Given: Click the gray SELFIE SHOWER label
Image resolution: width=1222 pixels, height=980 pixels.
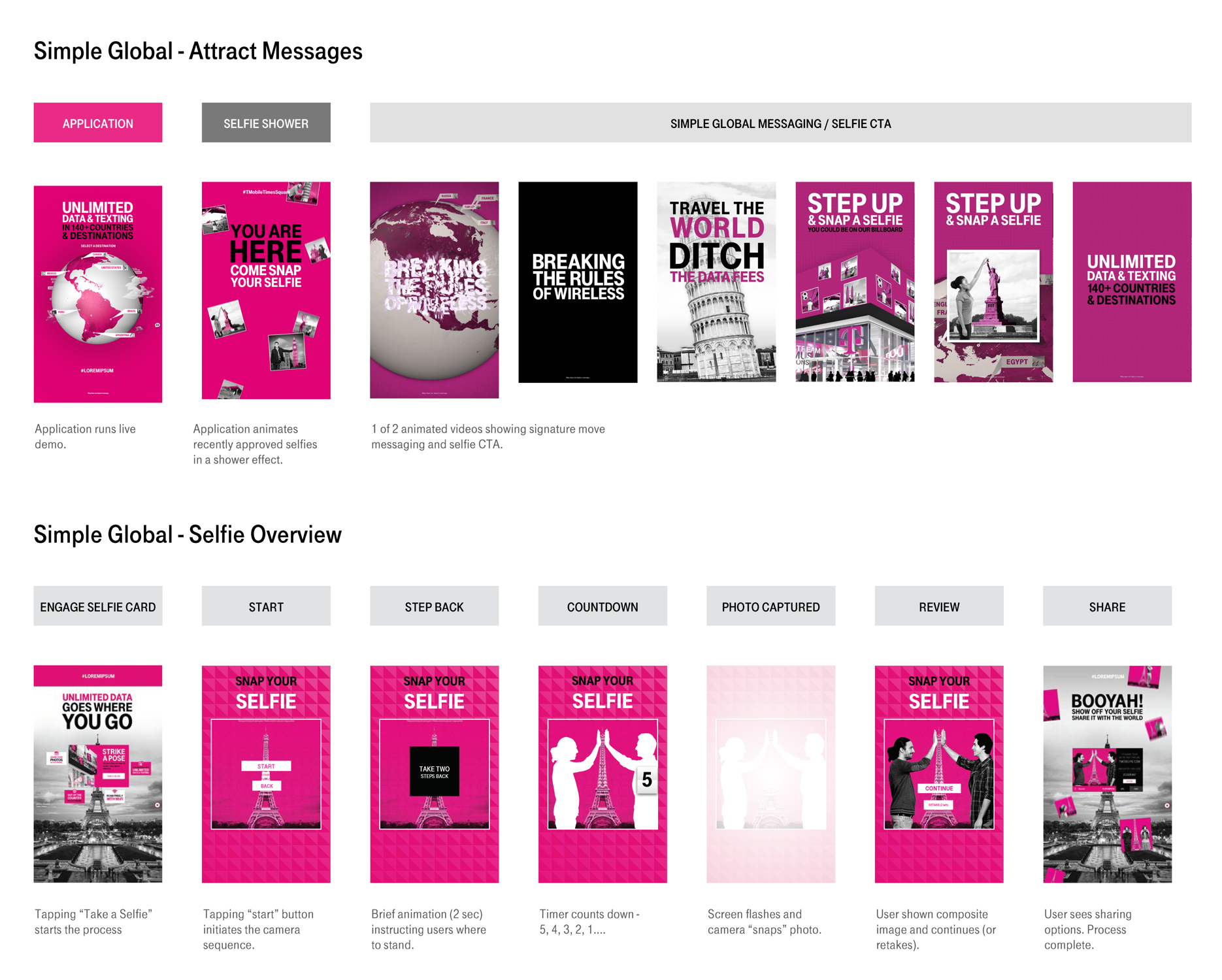Looking at the screenshot, I should 266,123.
